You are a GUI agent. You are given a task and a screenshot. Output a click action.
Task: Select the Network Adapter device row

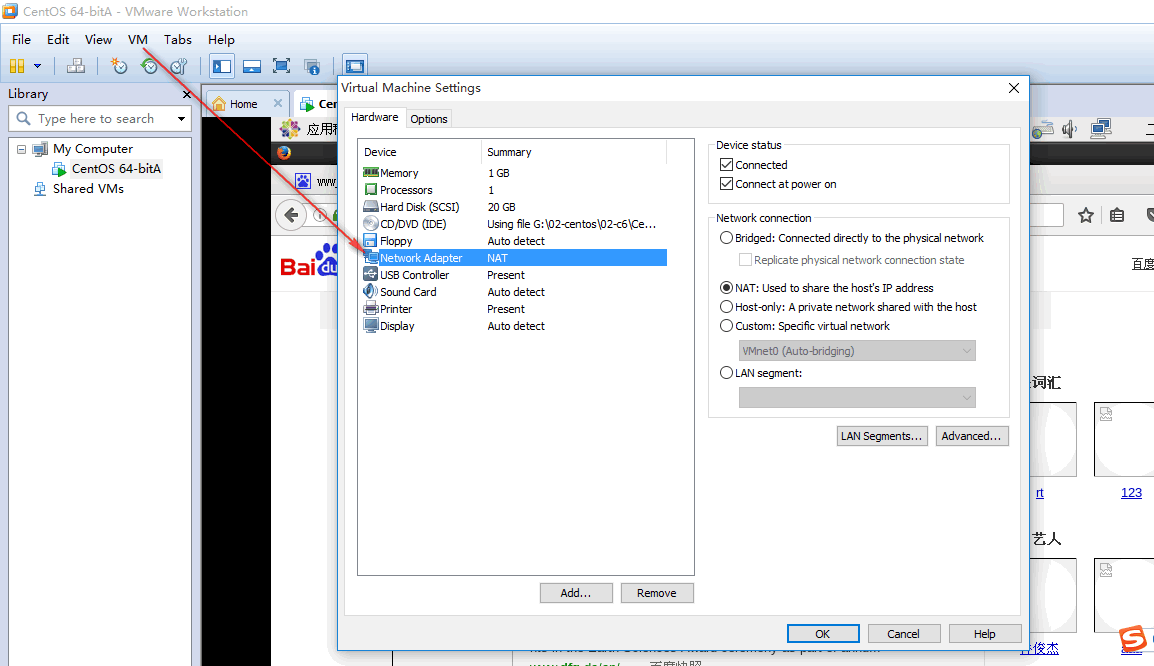pos(514,258)
